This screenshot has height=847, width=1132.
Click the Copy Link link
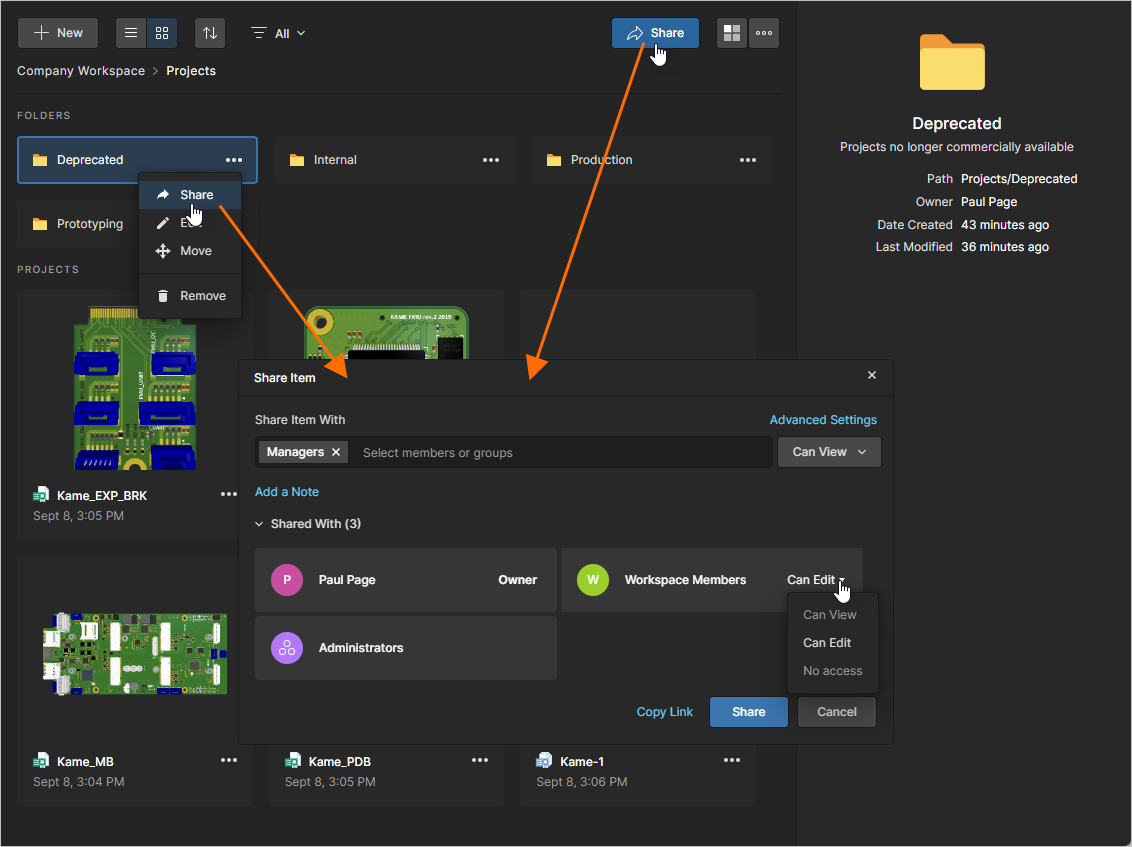(664, 712)
